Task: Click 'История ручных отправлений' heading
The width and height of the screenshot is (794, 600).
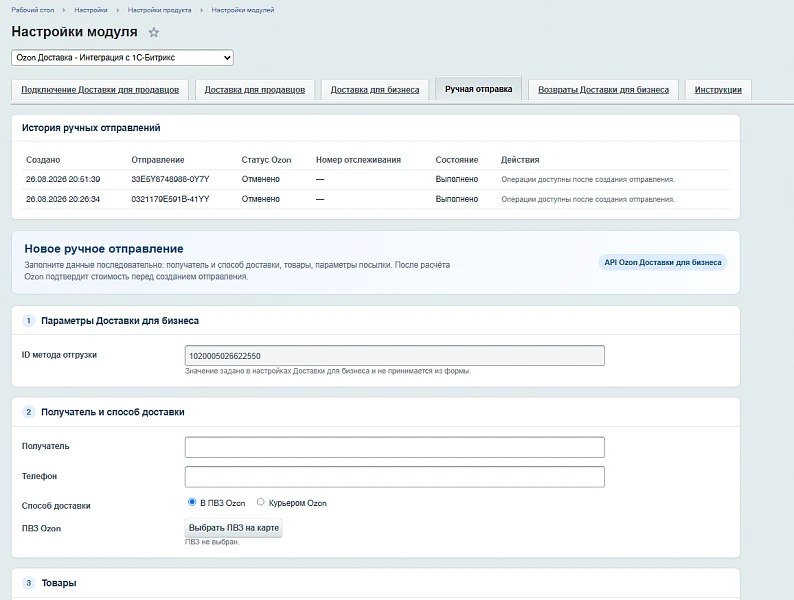Action: coord(91,128)
